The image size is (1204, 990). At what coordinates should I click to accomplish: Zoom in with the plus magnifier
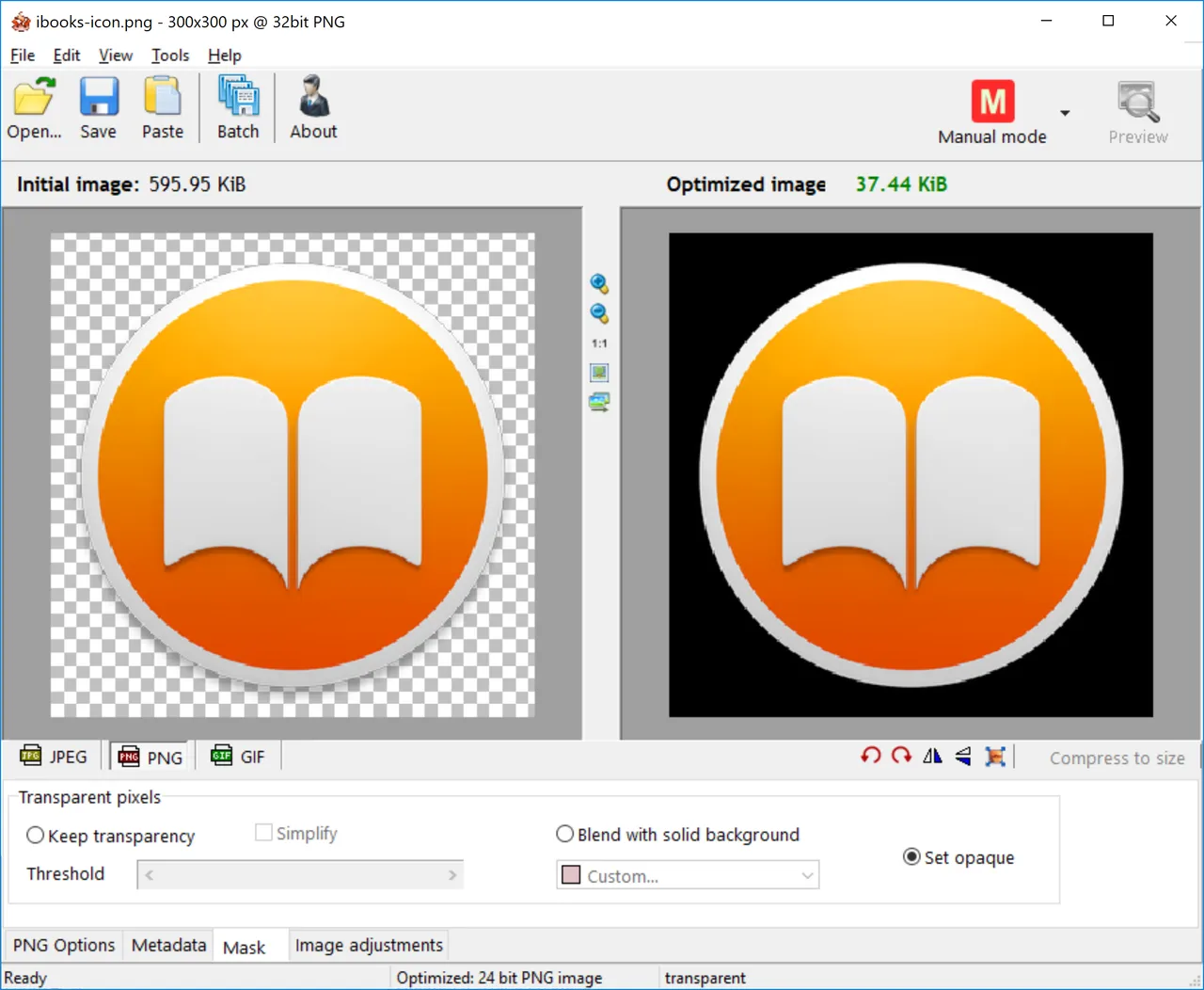click(x=599, y=283)
